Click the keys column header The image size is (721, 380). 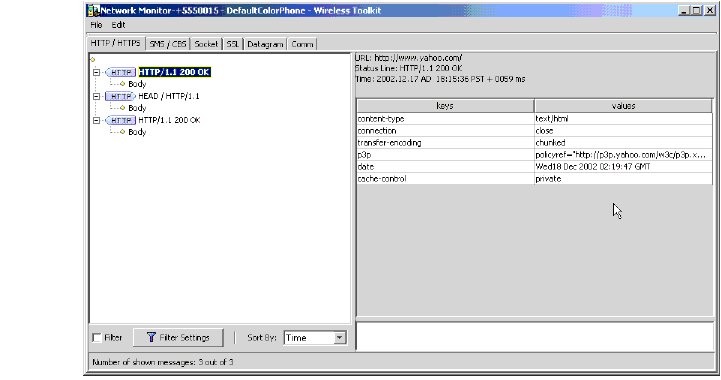445,106
